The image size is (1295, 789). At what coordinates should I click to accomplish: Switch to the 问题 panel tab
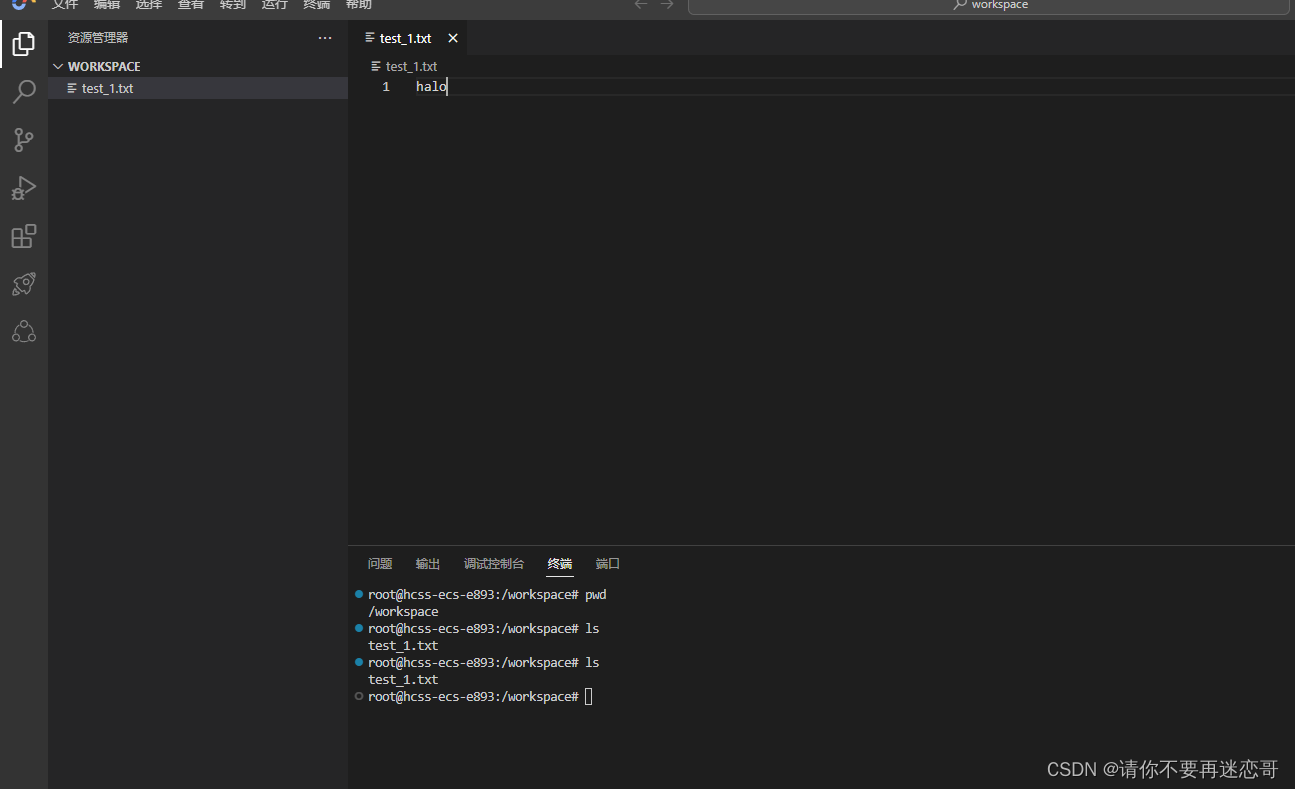pos(380,564)
